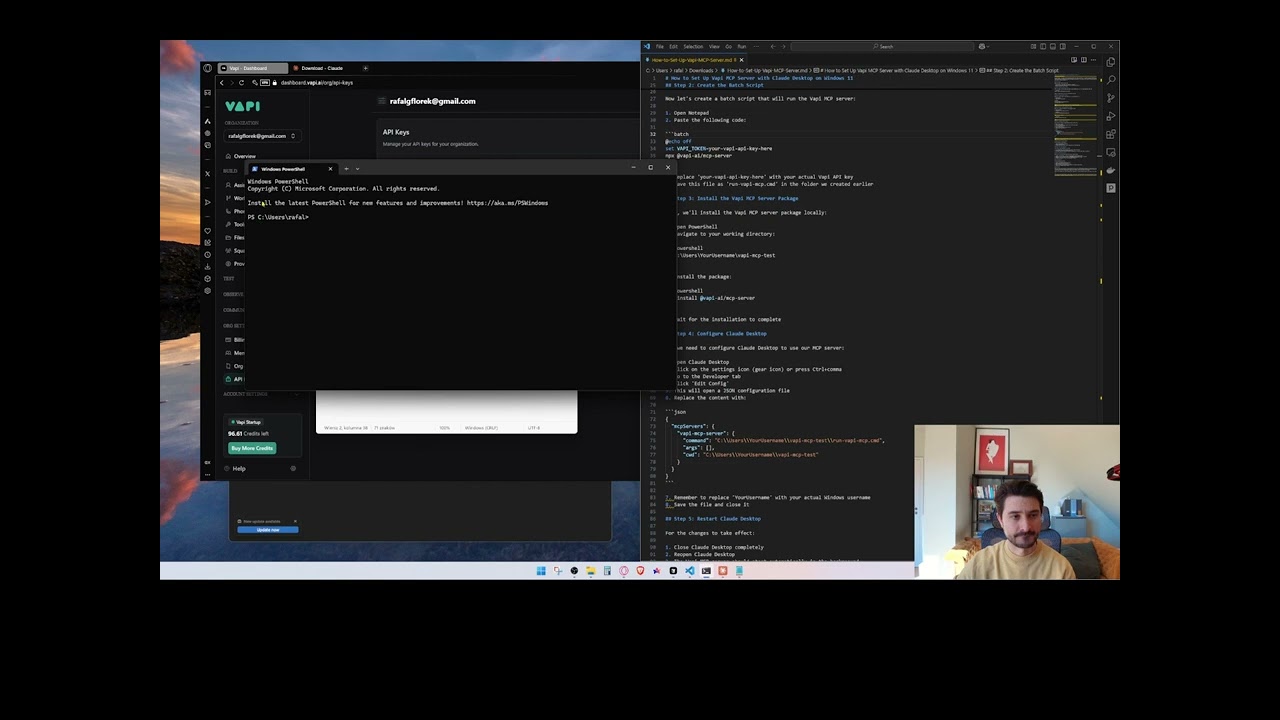Select How-to-Set-Up-Vapi-MCP-Server.md editor tab
The width and height of the screenshot is (1280, 720).
pos(691,60)
